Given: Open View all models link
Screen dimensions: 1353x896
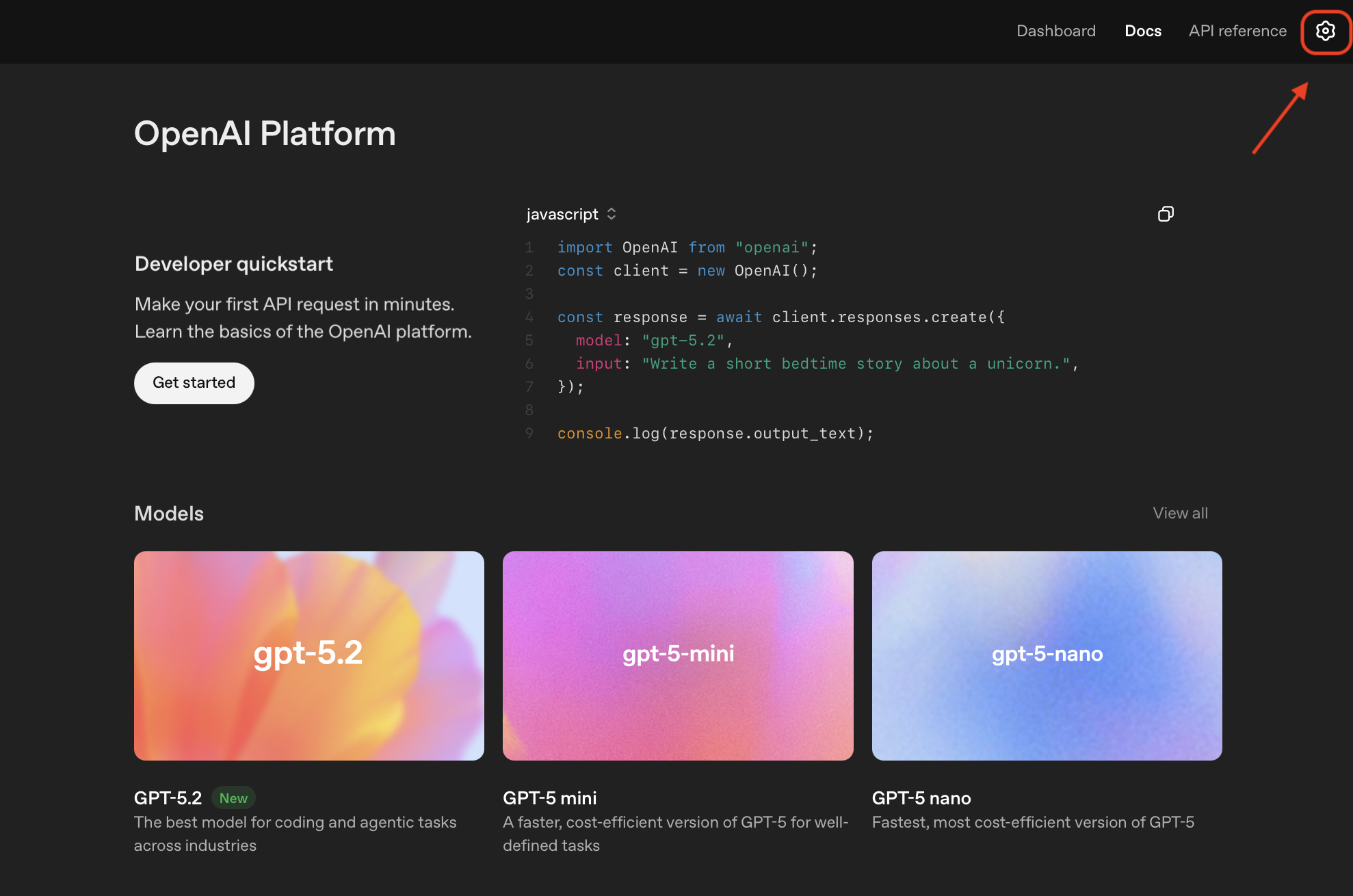Looking at the screenshot, I should (x=1179, y=513).
